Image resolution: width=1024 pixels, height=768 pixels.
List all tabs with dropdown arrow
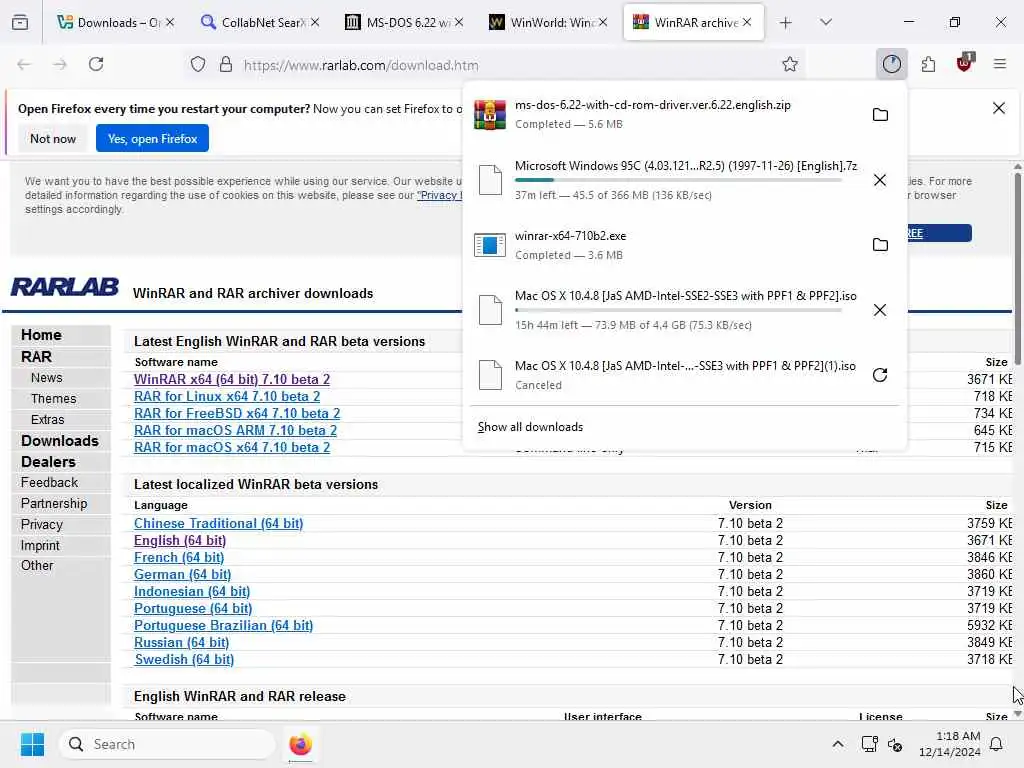tap(825, 23)
